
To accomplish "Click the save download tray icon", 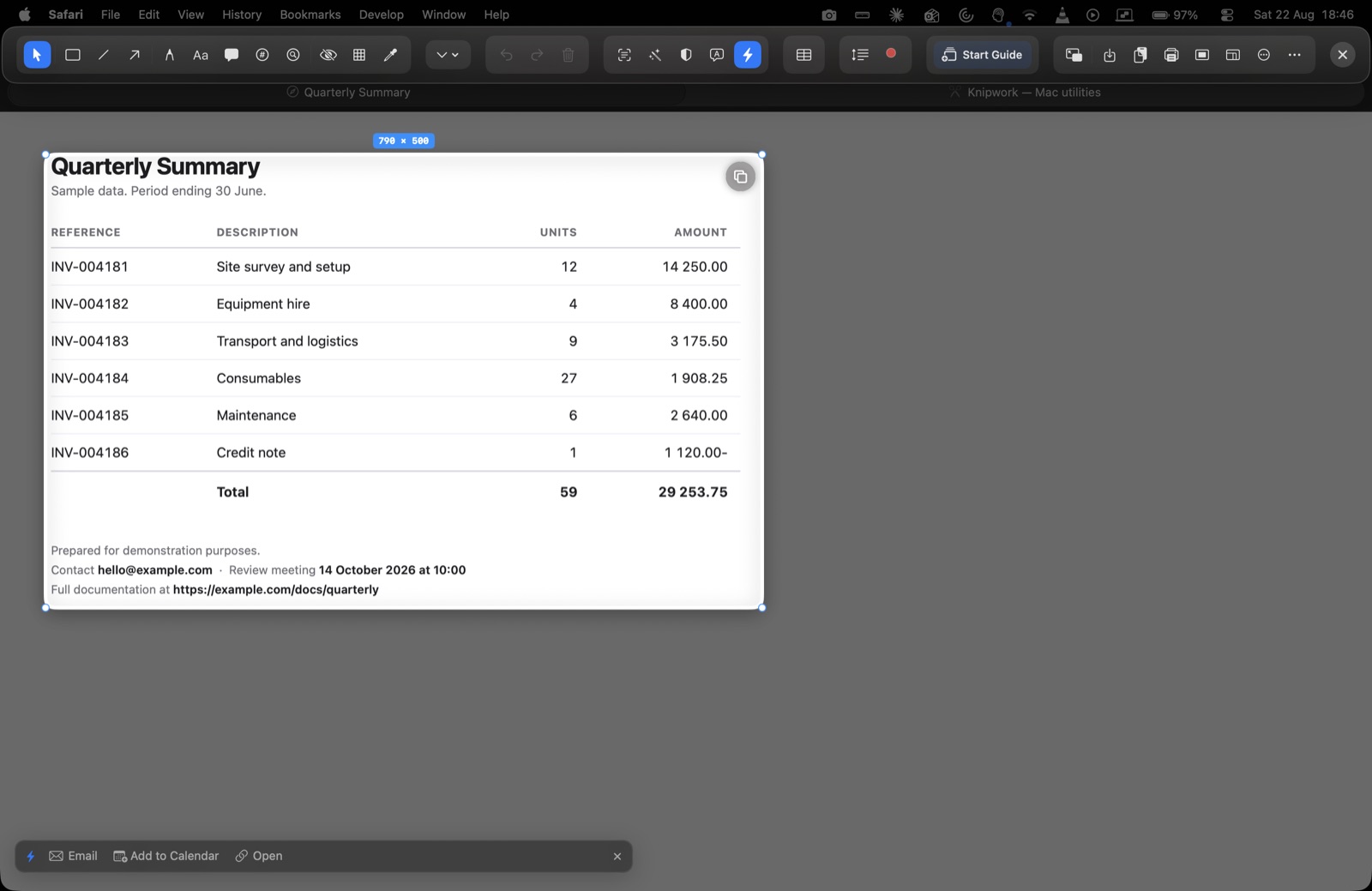I will pos(1110,55).
